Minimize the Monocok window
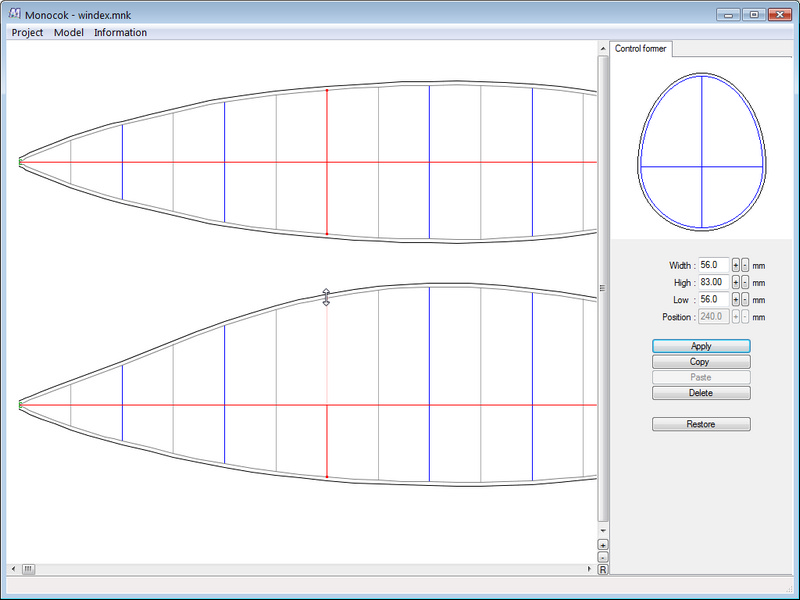Image resolution: width=800 pixels, height=600 pixels. coord(729,15)
